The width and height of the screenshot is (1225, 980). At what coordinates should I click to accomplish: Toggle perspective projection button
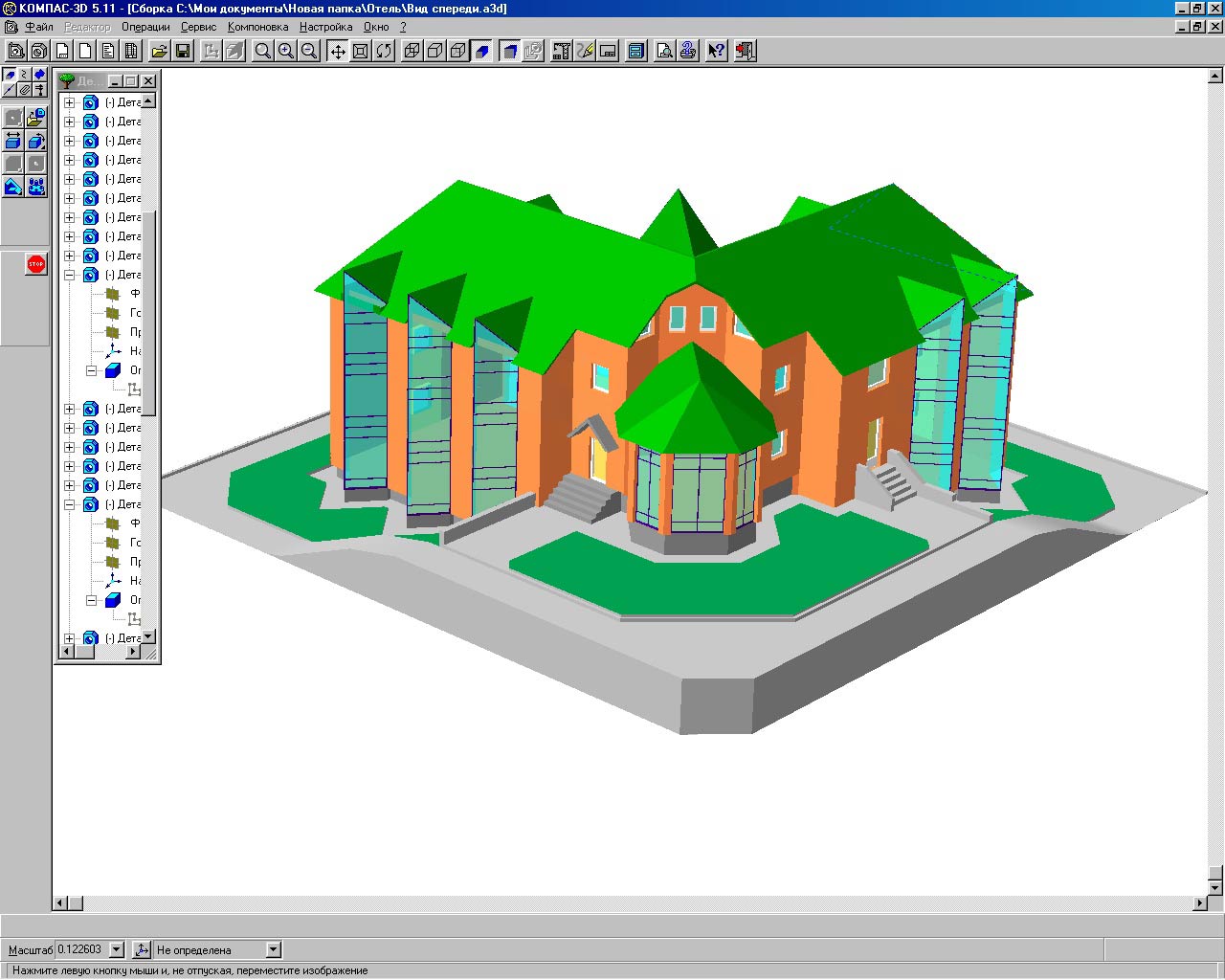[510, 51]
